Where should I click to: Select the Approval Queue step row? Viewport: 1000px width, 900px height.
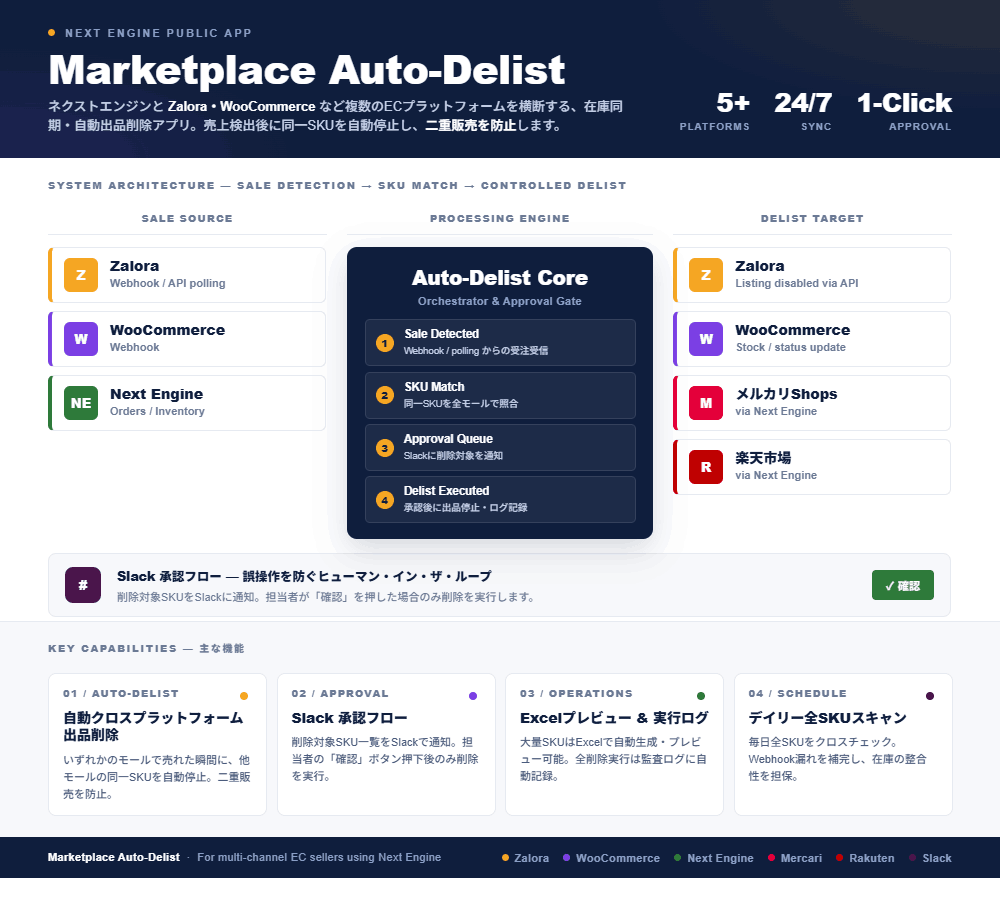pyautogui.click(x=500, y=448)
